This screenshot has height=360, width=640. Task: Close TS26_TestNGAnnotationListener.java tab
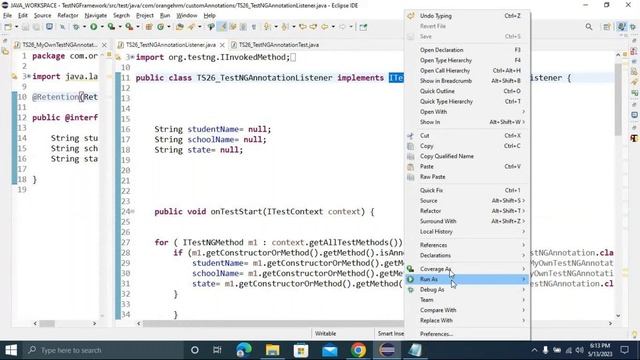click(x=222, y=45)
